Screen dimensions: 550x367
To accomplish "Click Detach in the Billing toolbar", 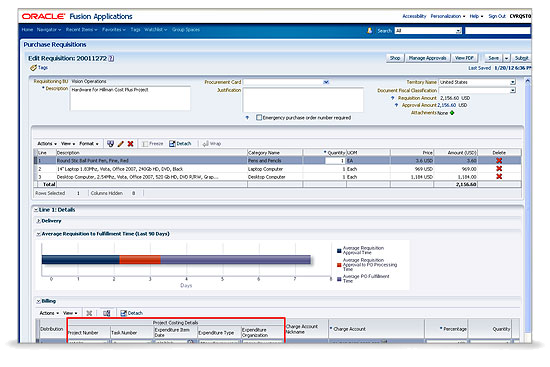I will pyautogui.click(x=131, y=313).
